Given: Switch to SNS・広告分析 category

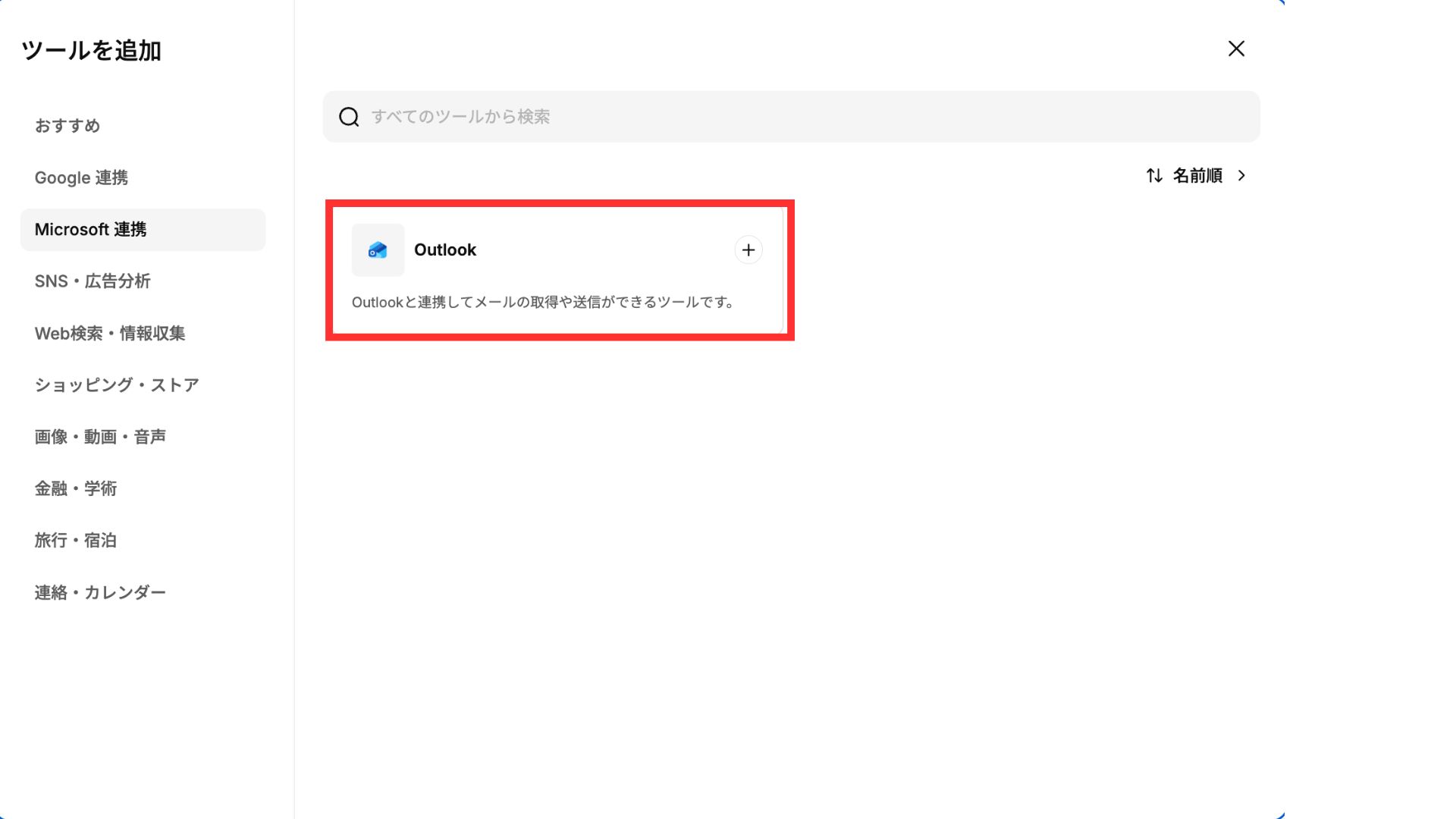Looking at the screenshot, I should [93, 281].
